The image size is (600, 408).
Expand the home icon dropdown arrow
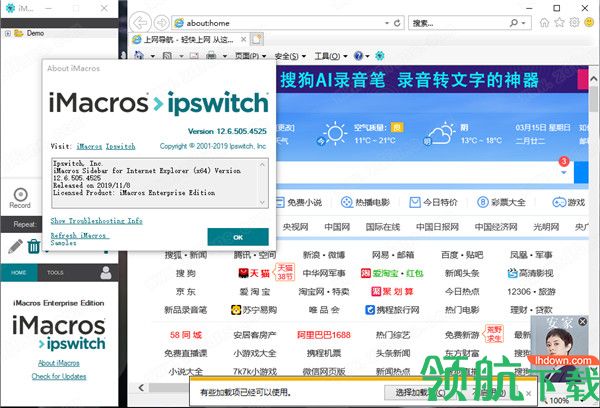click(153, 56)
